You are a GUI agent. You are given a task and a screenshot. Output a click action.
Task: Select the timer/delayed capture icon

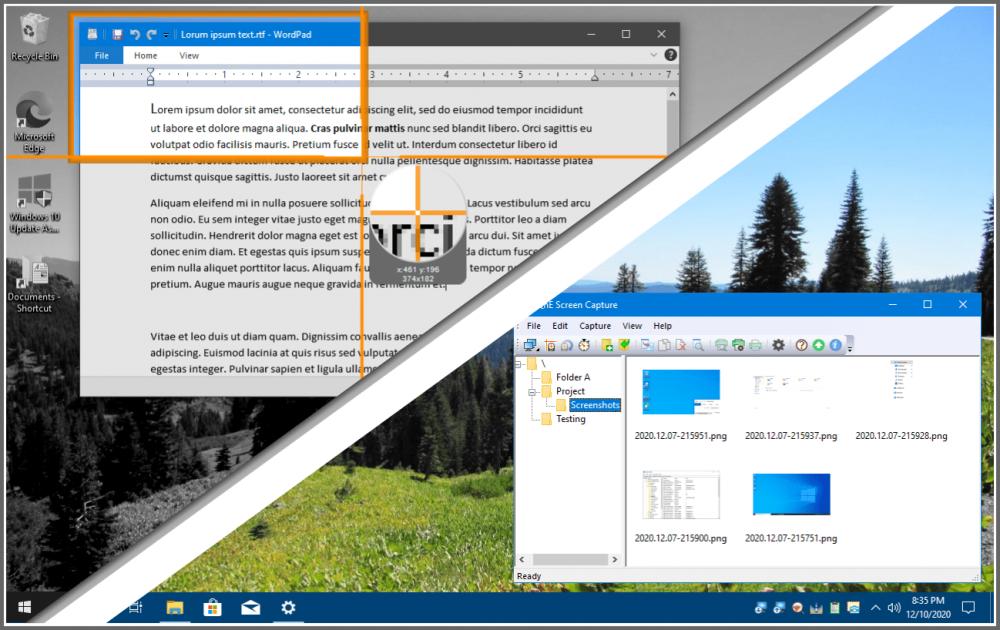[583, 346]
